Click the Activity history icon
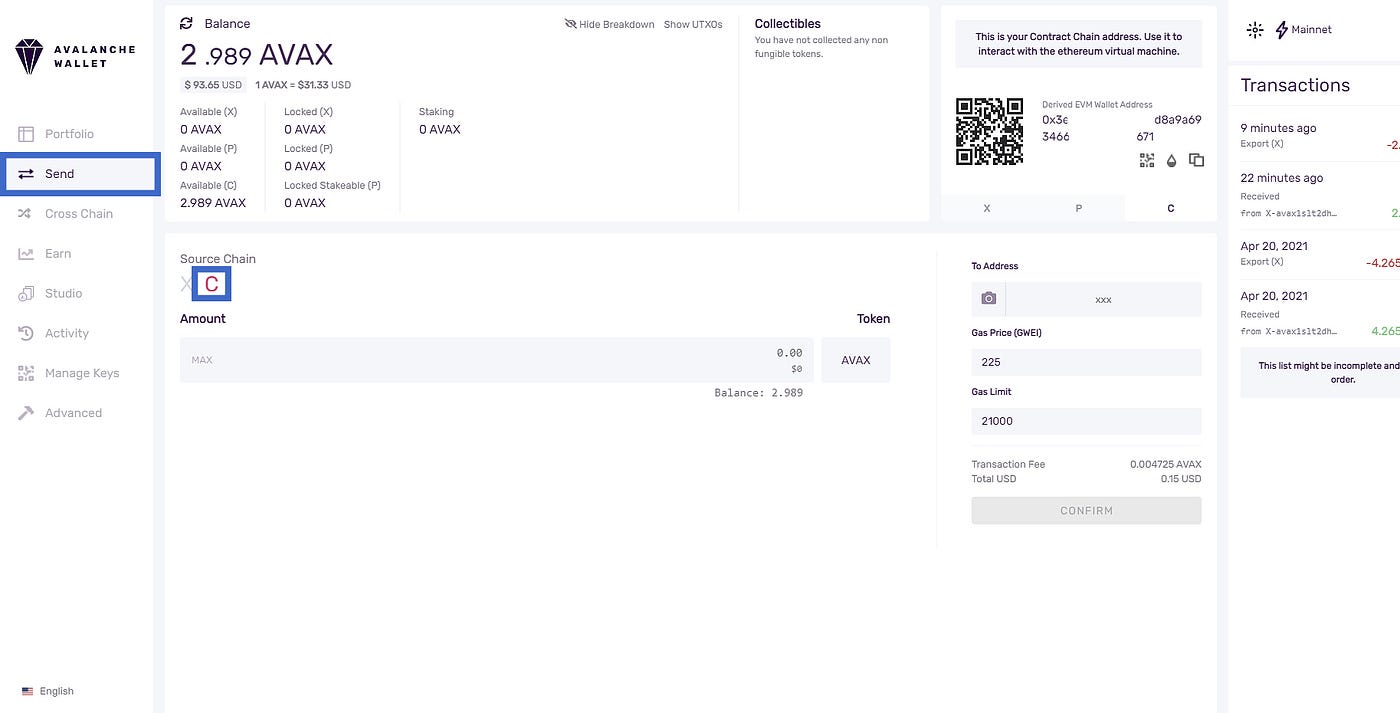This screenshot has height=713, width=1400. [26, 334]
